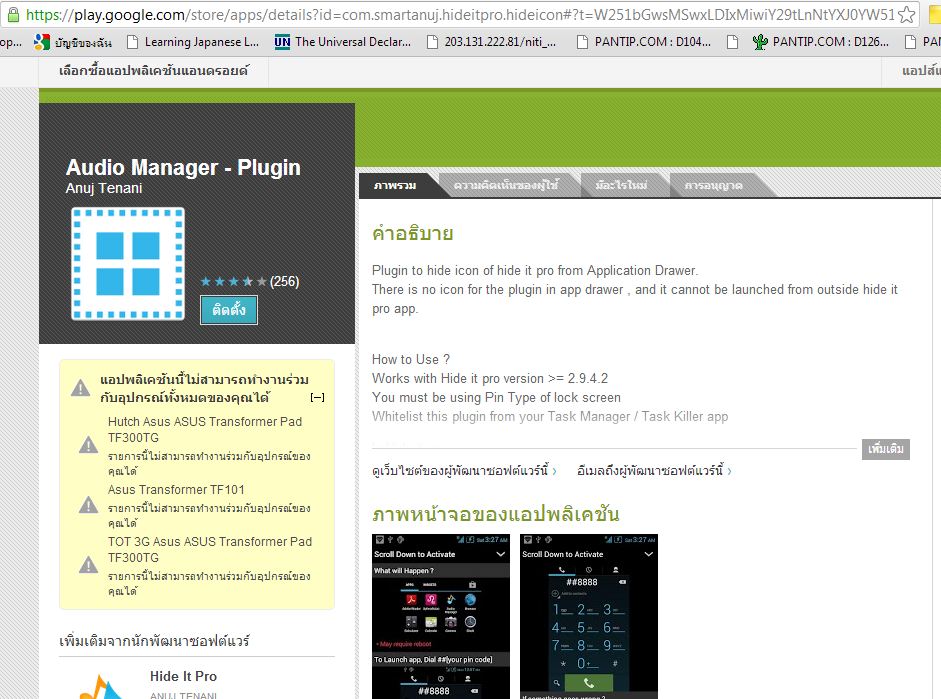Image resolution: width=941 pixels, height=699 pixels.
Task: Click the Hide It Pro app icon
Action: point(102,687)
